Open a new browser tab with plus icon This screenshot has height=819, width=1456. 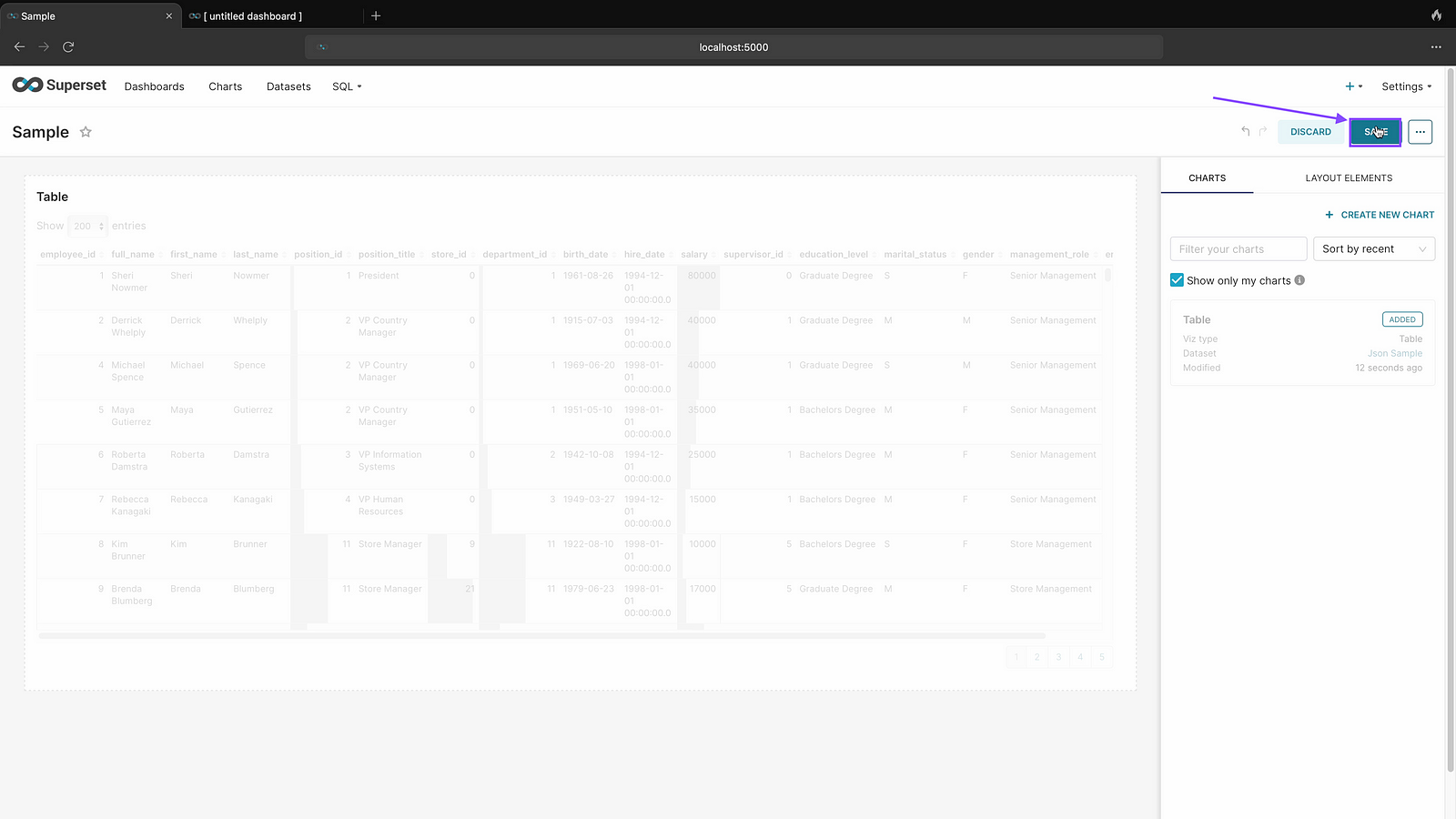tap(376, 15)
